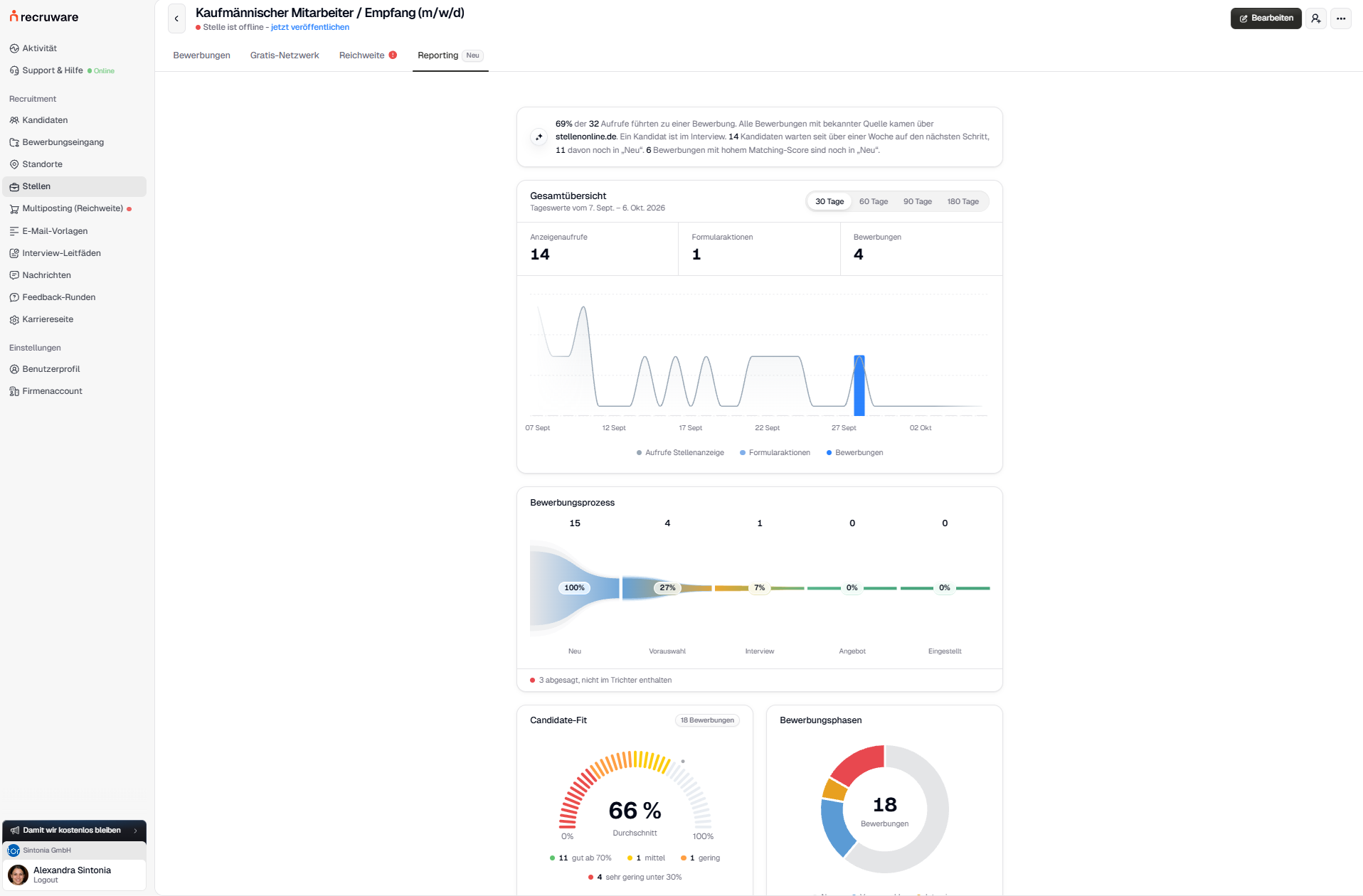Switch to the Reichweite tab
This screenshot has height=896, width=1363.
tap(367, 55)
